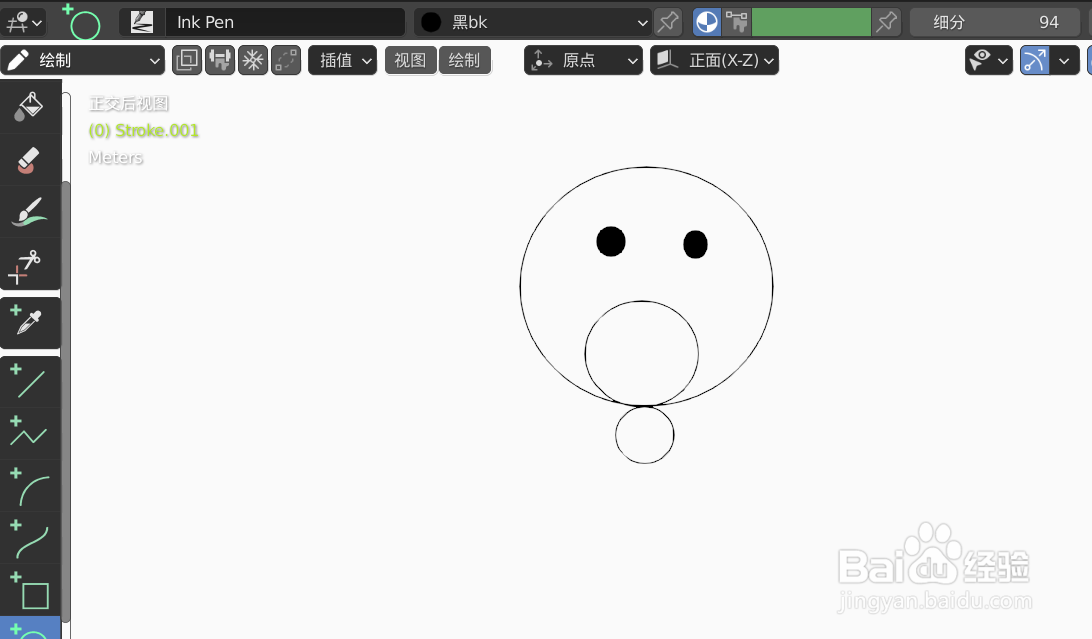Expand the gizmo options arrow
The image size is (1092, 639).
coord(1065,61)
